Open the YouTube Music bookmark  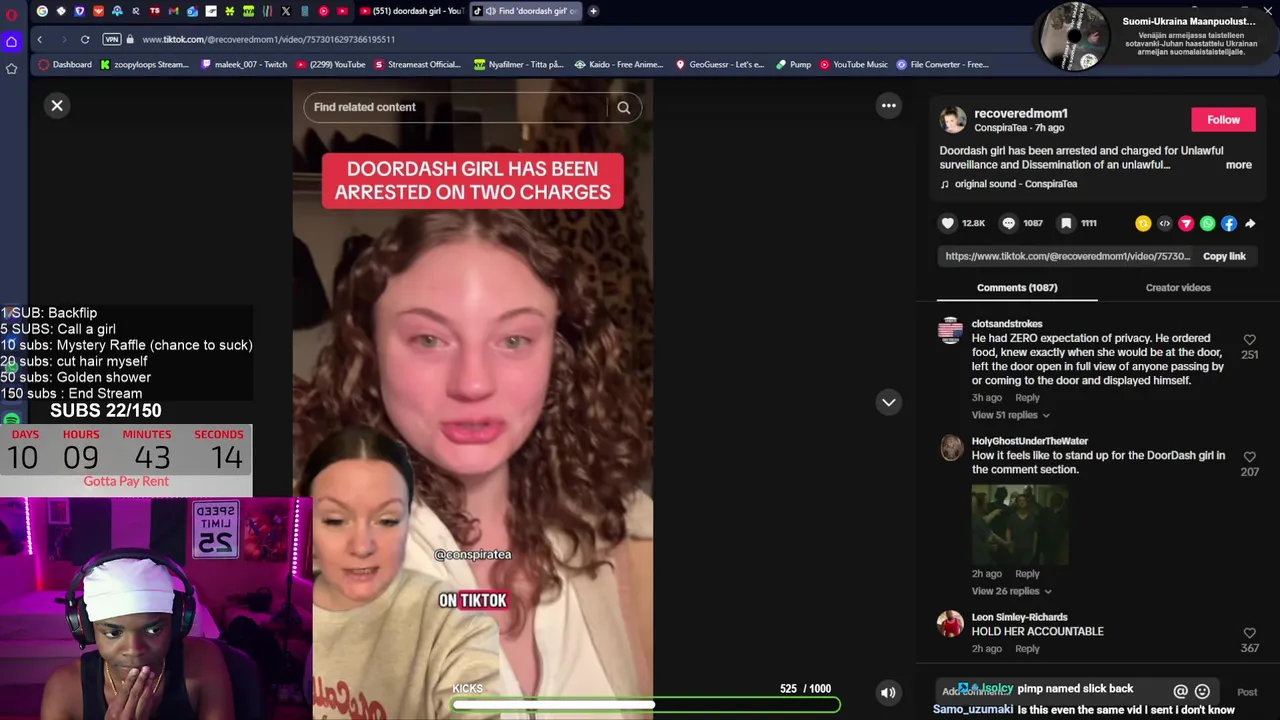tap(854, 65)
